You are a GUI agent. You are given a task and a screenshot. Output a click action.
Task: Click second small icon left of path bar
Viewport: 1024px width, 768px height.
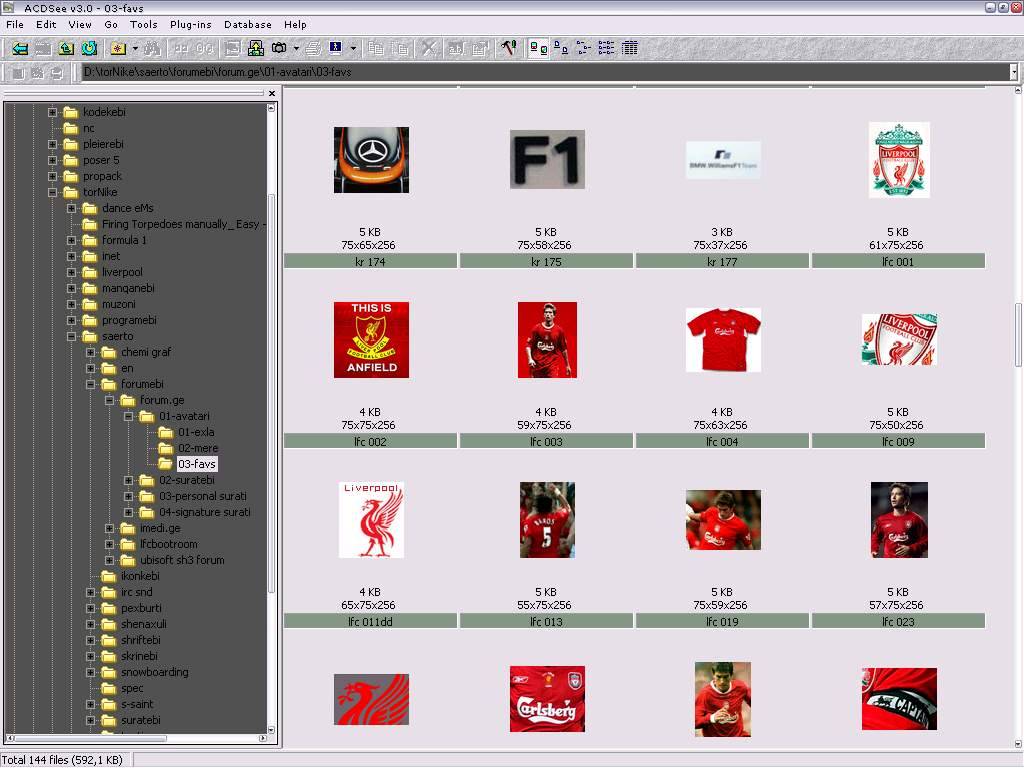pyautogui.click(x=38, y=73)
